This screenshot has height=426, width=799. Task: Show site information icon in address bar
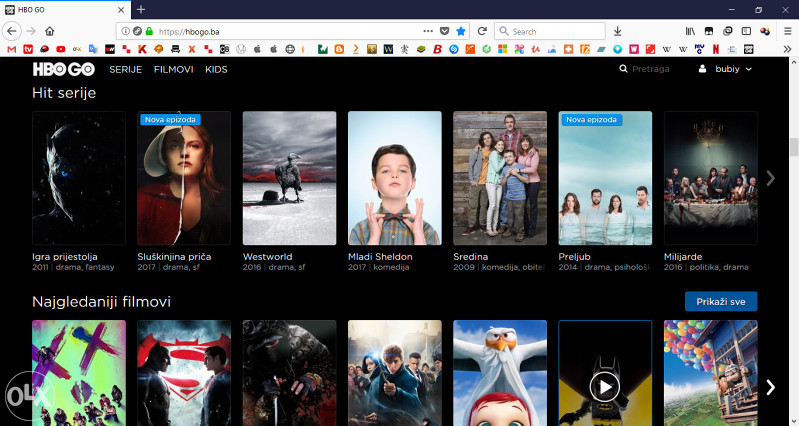[125, 31]
